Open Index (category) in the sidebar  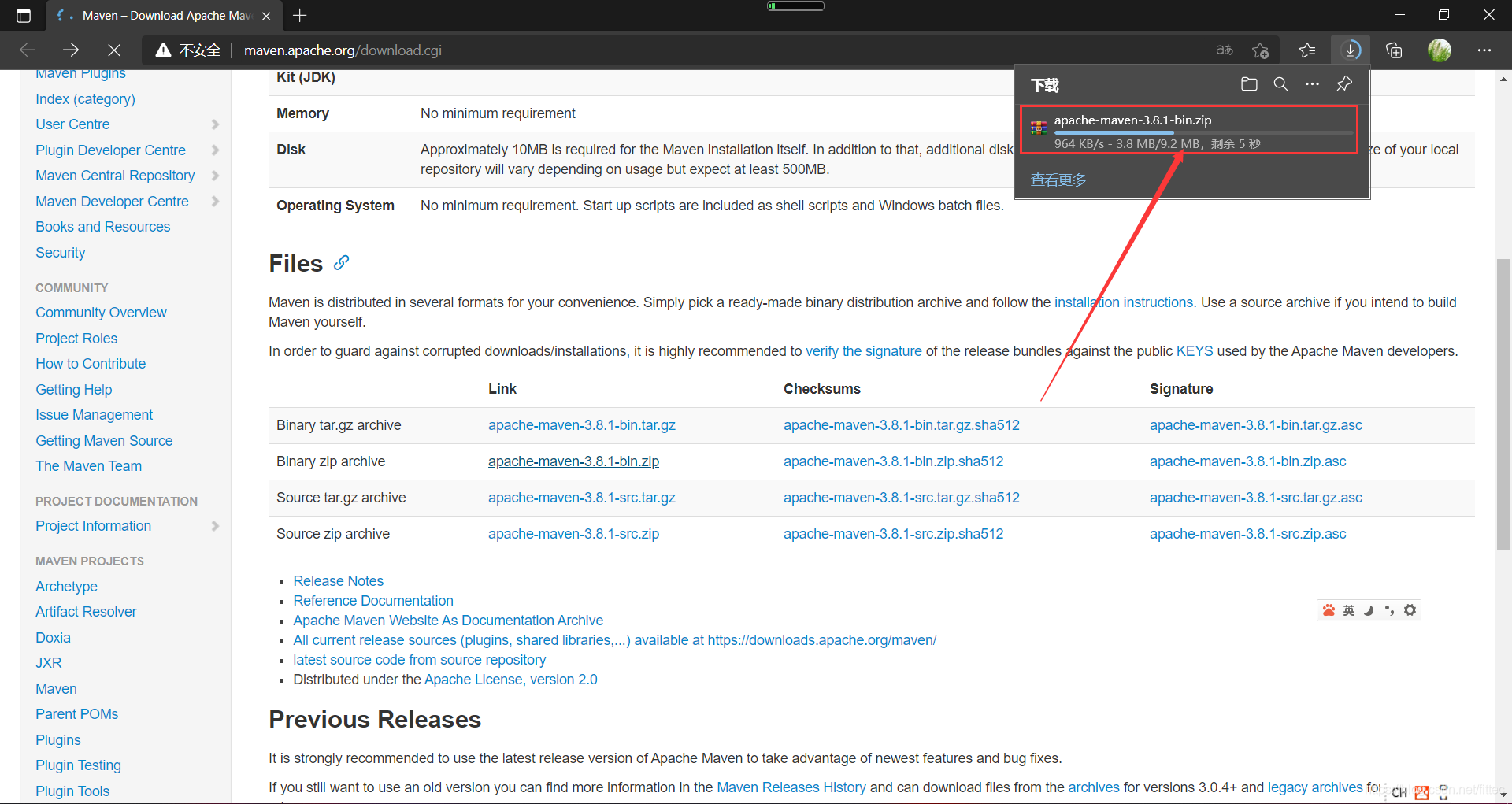[x=85, y=98]
